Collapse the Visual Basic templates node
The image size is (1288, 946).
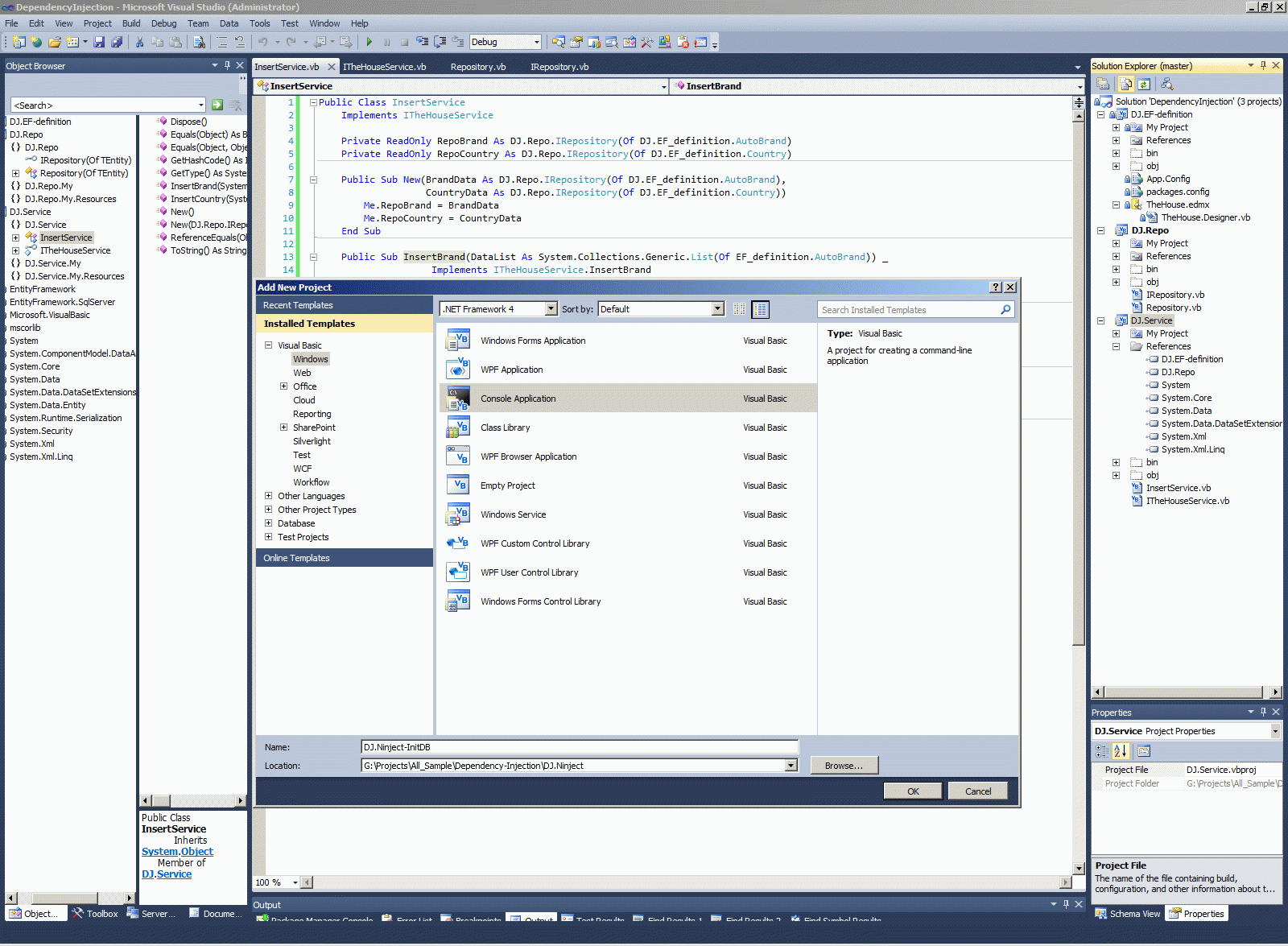coord(269,345)
